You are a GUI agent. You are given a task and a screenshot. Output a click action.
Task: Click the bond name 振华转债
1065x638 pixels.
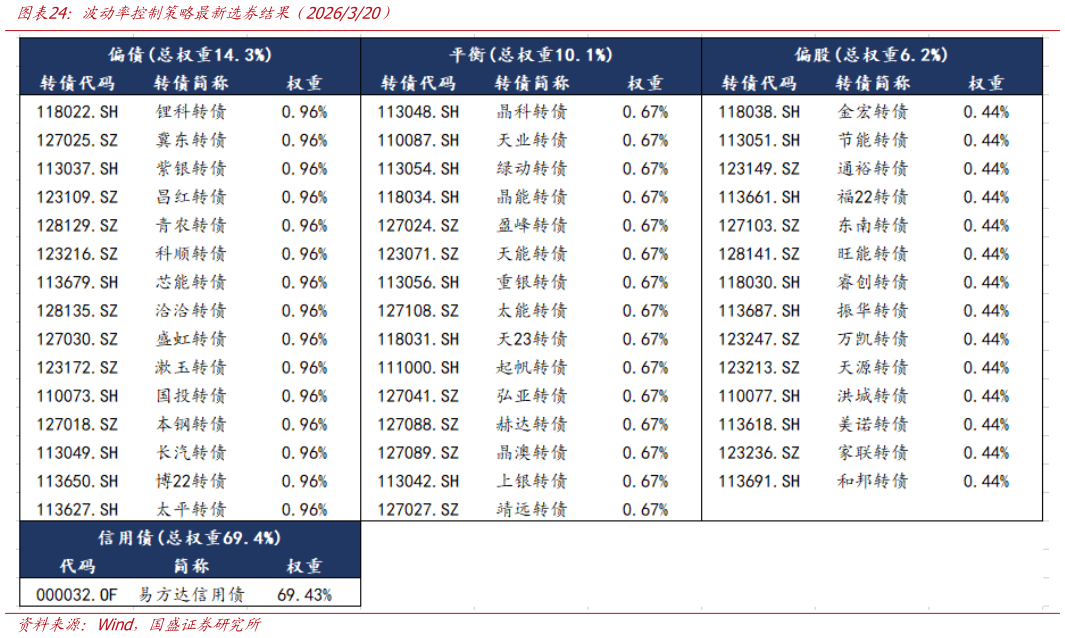873,311
